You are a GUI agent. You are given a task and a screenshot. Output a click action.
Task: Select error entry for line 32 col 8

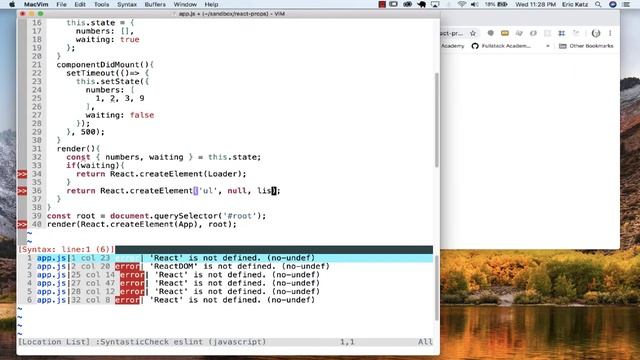[225, 300]
